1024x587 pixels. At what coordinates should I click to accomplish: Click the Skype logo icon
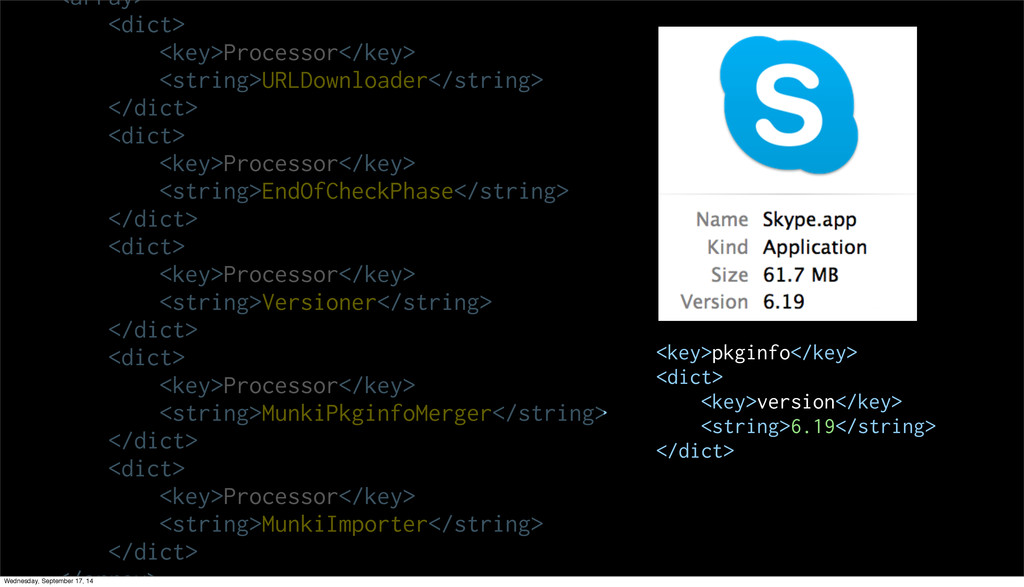pos(788,105)
